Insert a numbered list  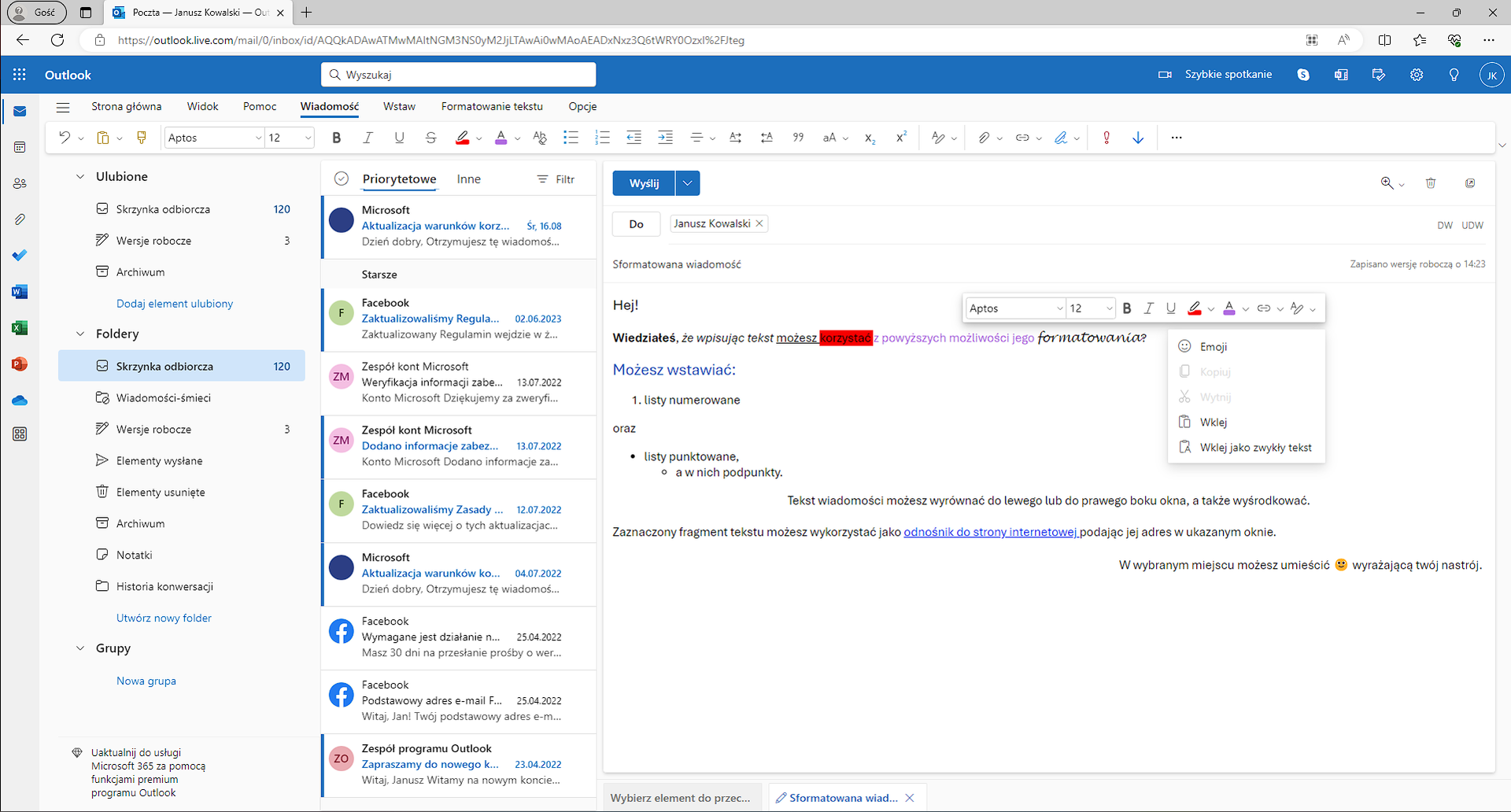click(603, 138)
